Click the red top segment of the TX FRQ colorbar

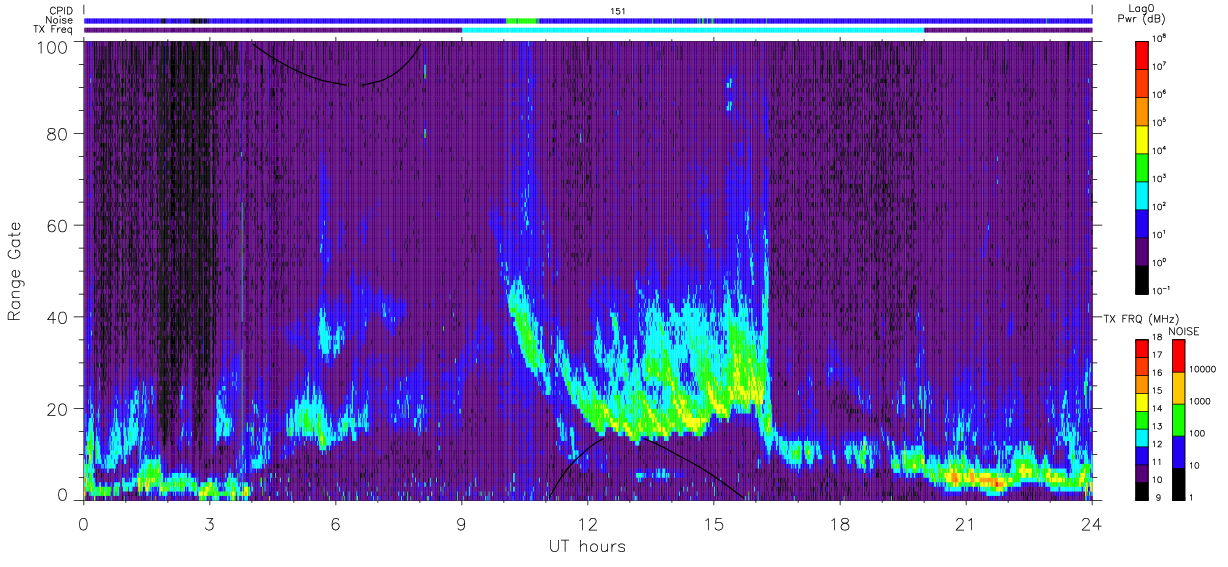pos(1143,348)
